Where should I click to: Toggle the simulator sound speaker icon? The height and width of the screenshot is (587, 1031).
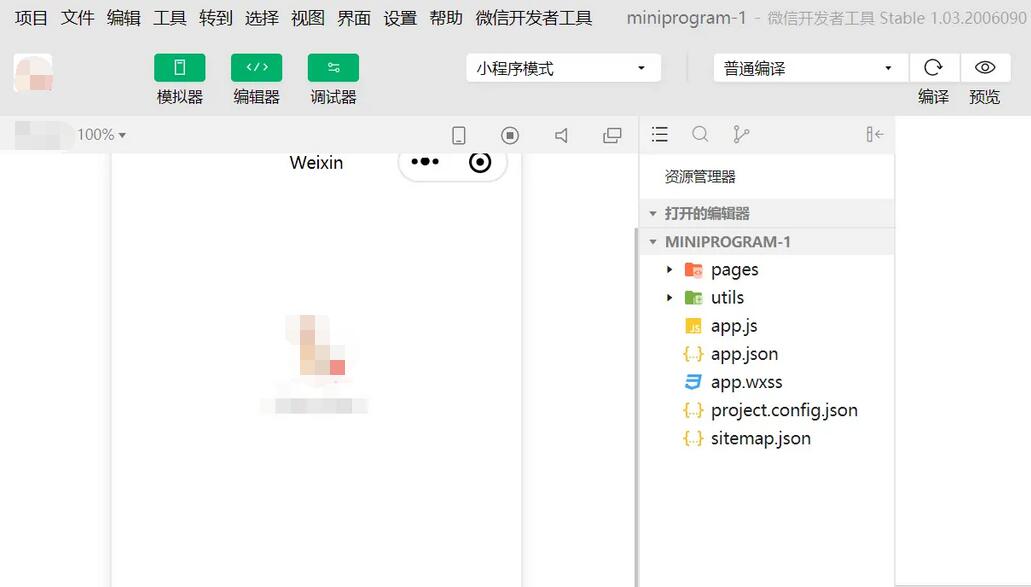(561, 135)
